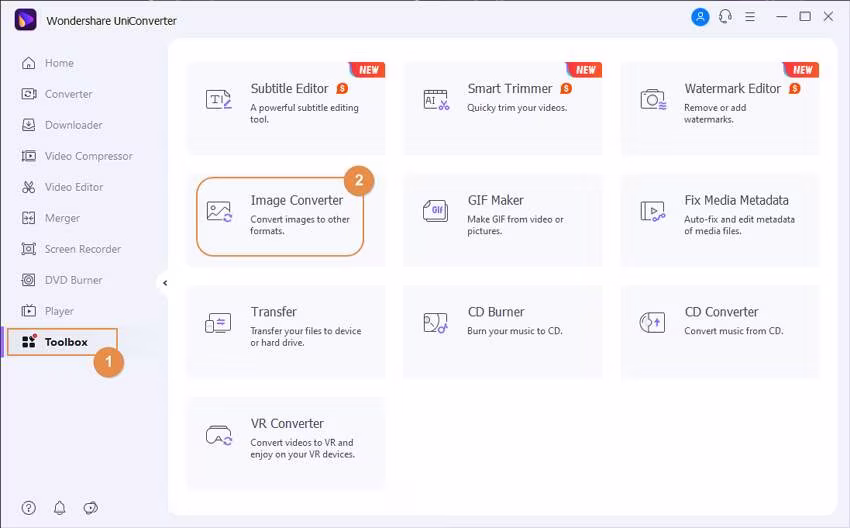Click the Watermark Editor camera icon
This screenshot has width=850, height=528.
click(652, 99)
